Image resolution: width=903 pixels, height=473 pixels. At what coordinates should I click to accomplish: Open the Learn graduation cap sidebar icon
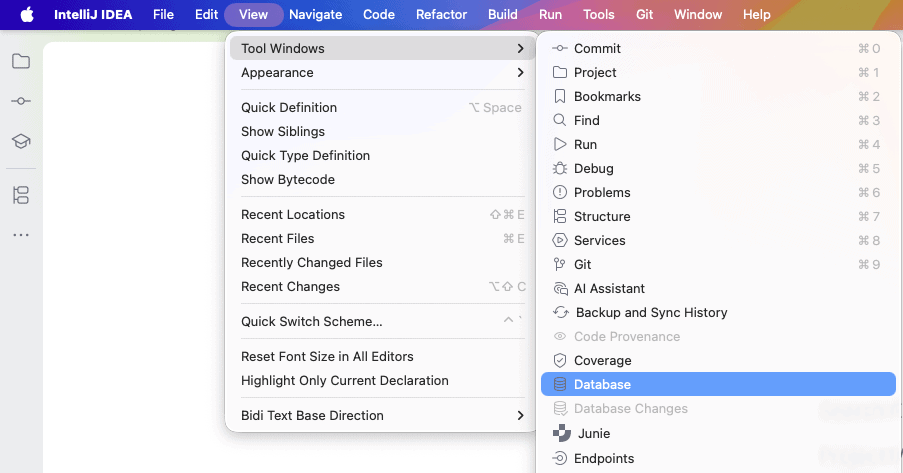point(21,142)
